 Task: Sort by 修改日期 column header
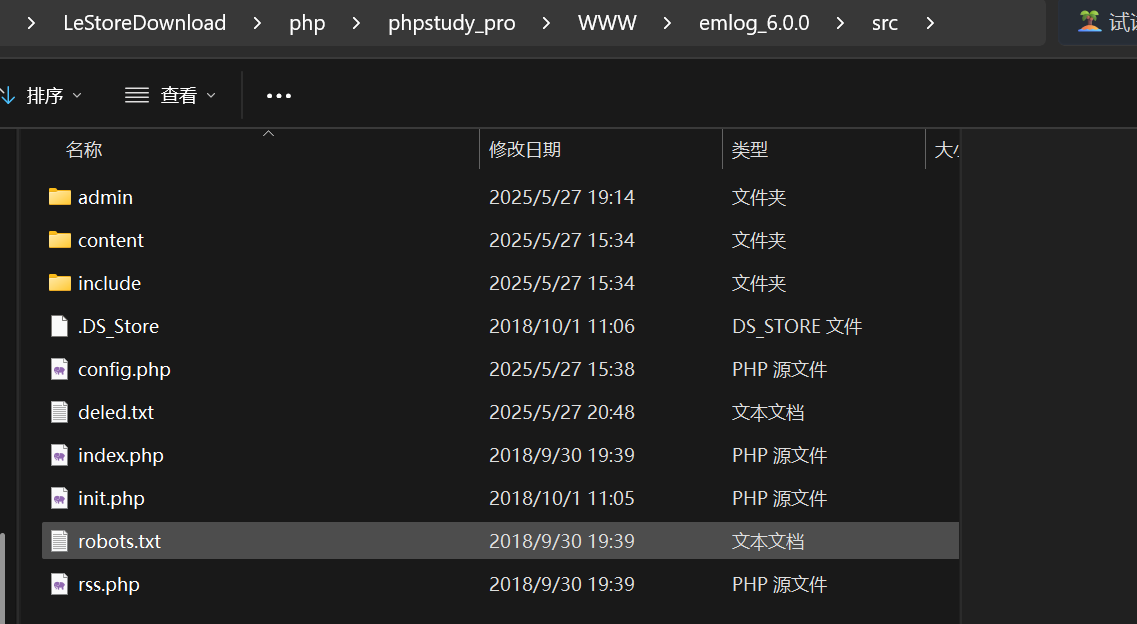[x=525, y=150]
